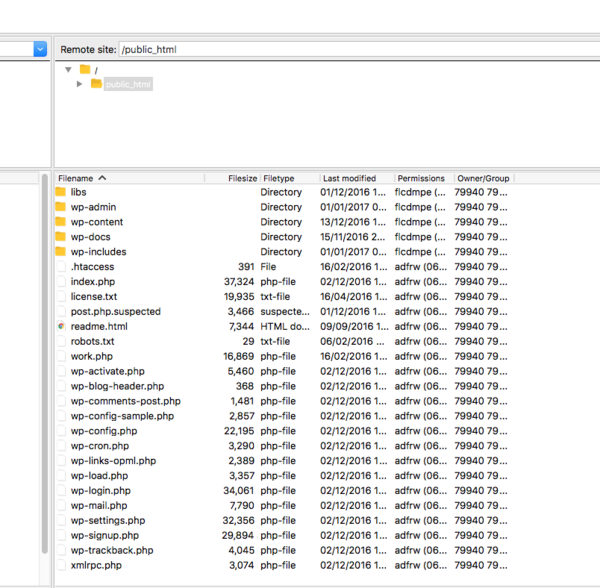Collapse the root directory tree node

click(x=68, y=69)
